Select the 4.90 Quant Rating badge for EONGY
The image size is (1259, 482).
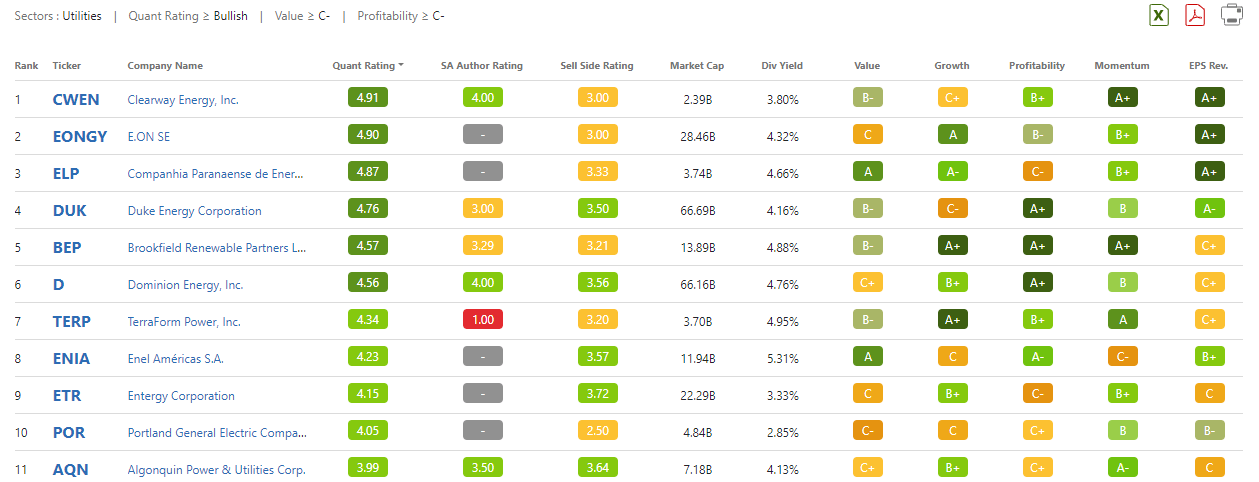point(367,137)
